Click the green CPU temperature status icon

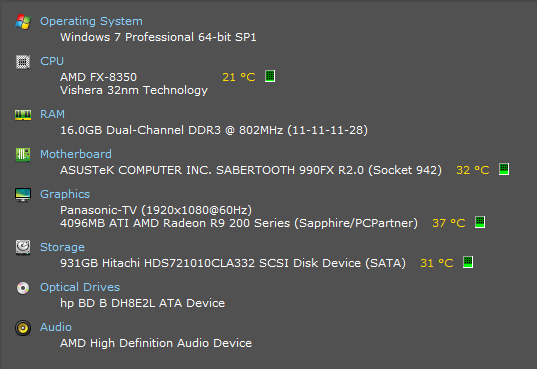click(x=270, y=76)
